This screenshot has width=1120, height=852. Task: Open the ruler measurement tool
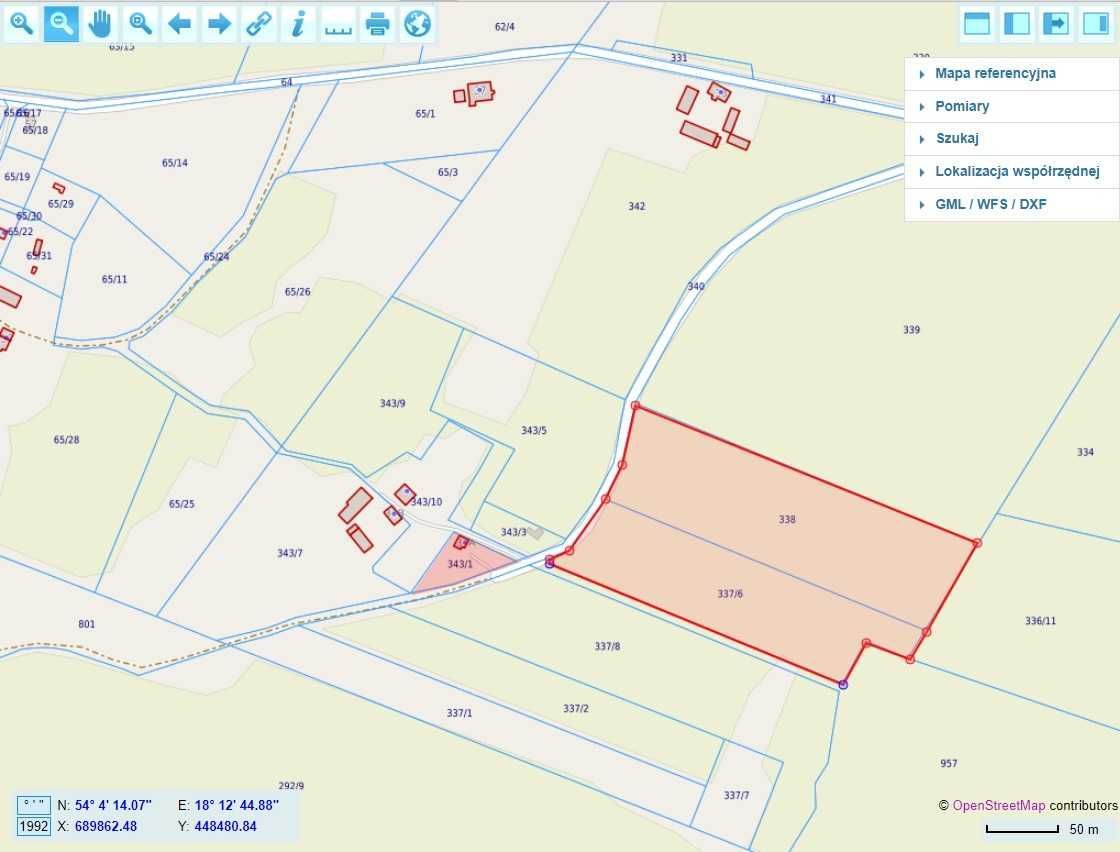(338, 24)
